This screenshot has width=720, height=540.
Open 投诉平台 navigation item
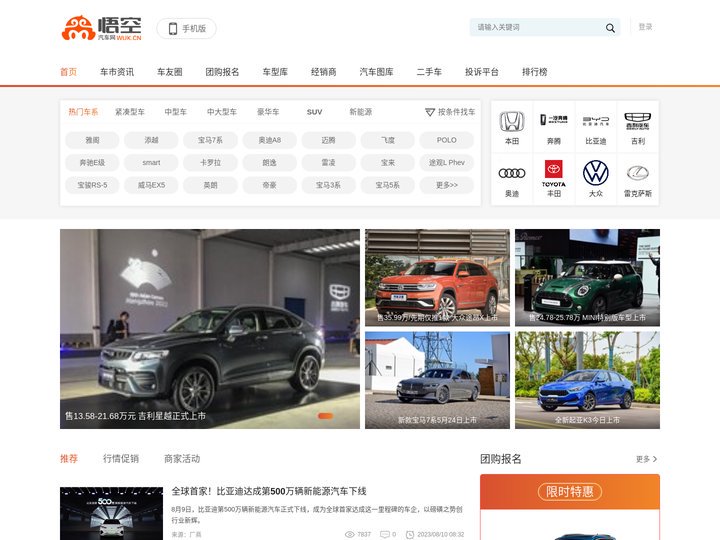pos(482,72)
